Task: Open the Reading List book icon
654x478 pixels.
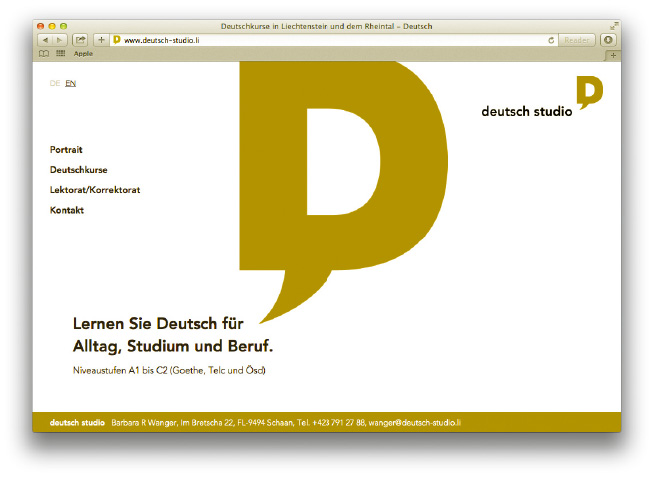Action: pos(43,53)
